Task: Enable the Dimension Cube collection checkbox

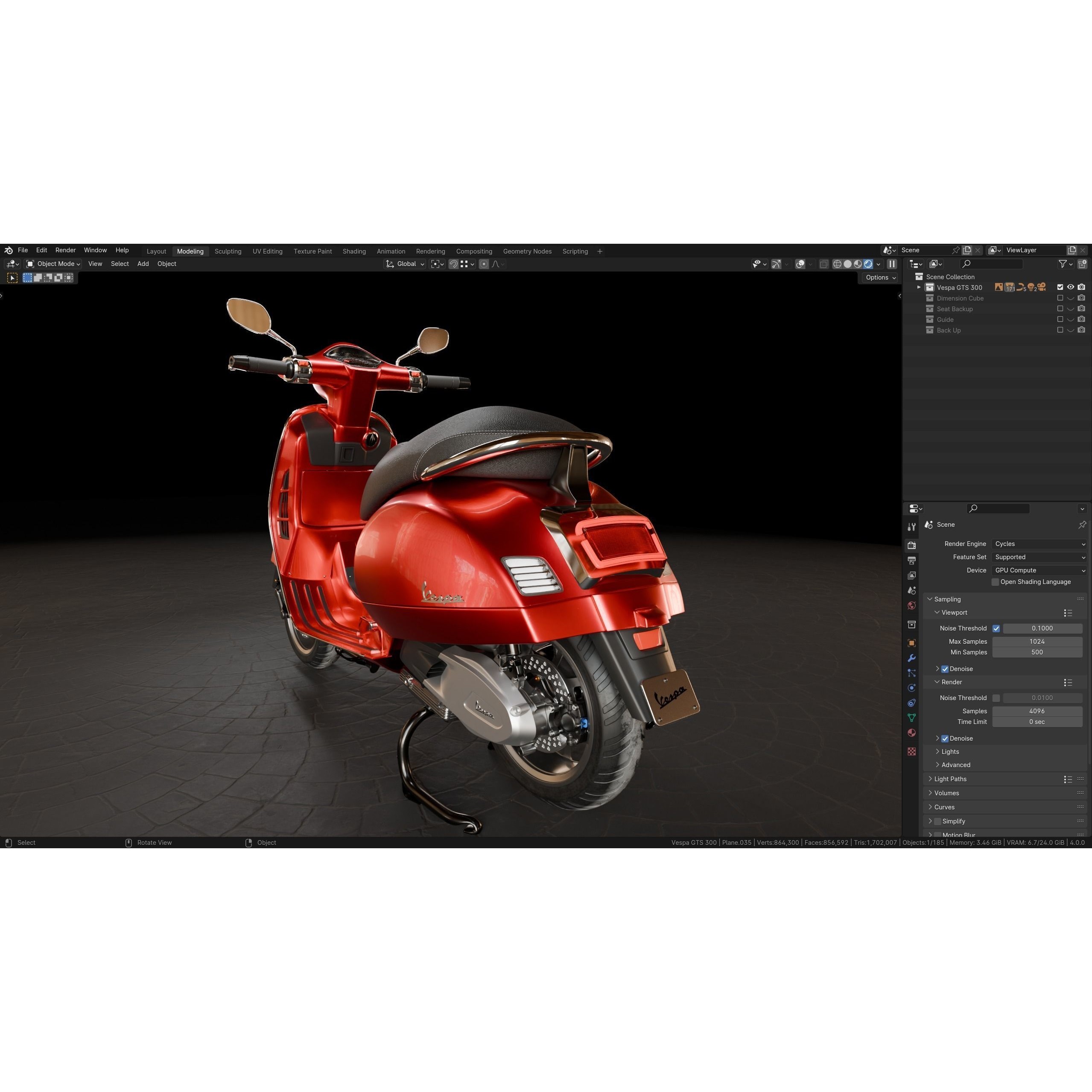Action: [x=1060, y=298]
